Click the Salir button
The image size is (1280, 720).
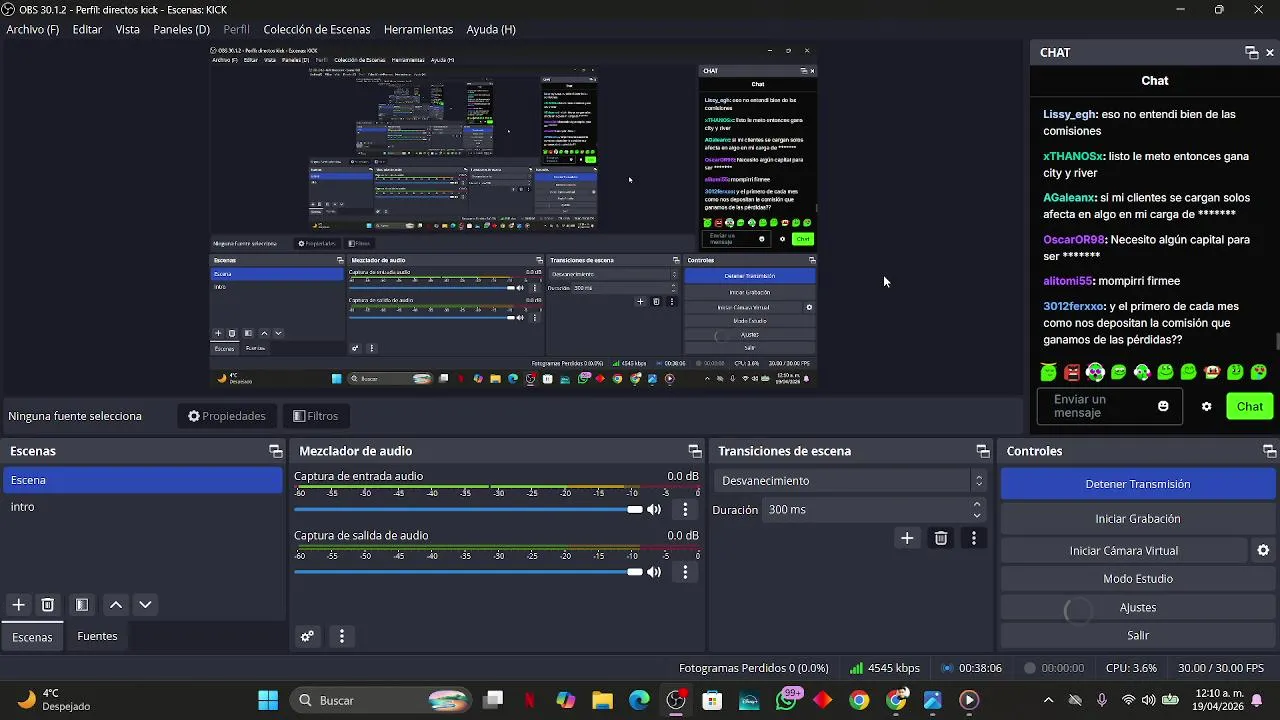coord(1138,635)
